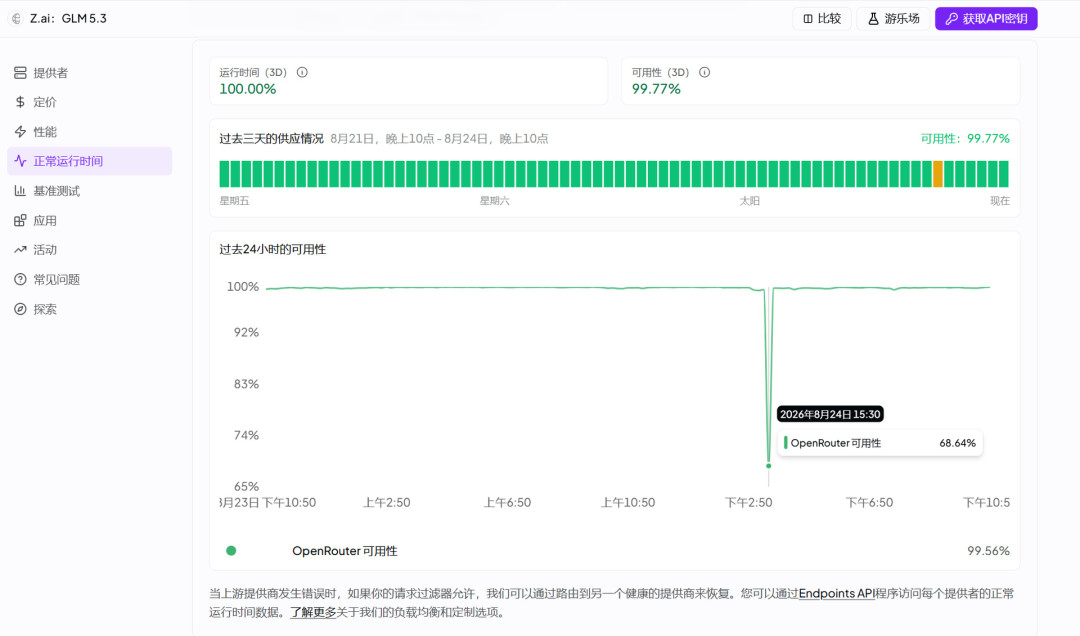The image size is (1080, 636).
Task: Click the 2026年8月24日 15:30 tooltip label
Action: 830,414
